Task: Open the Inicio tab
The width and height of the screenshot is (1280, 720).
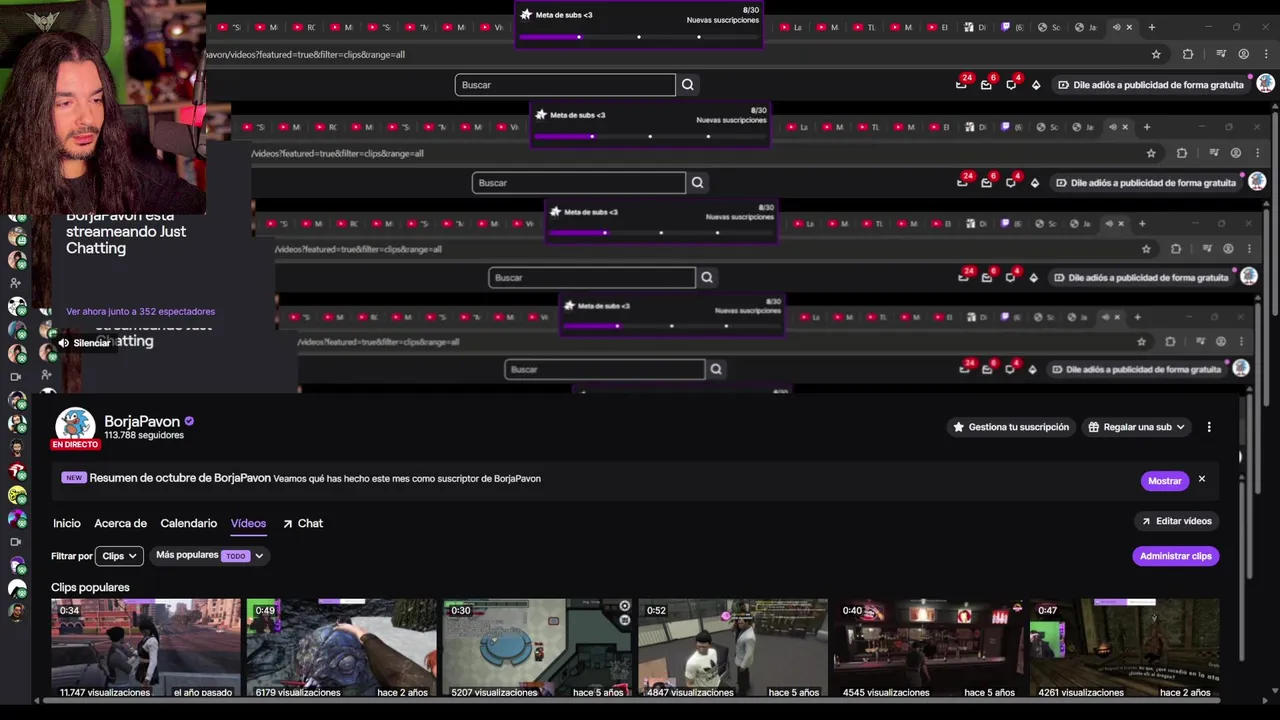Action: (67, 523)
